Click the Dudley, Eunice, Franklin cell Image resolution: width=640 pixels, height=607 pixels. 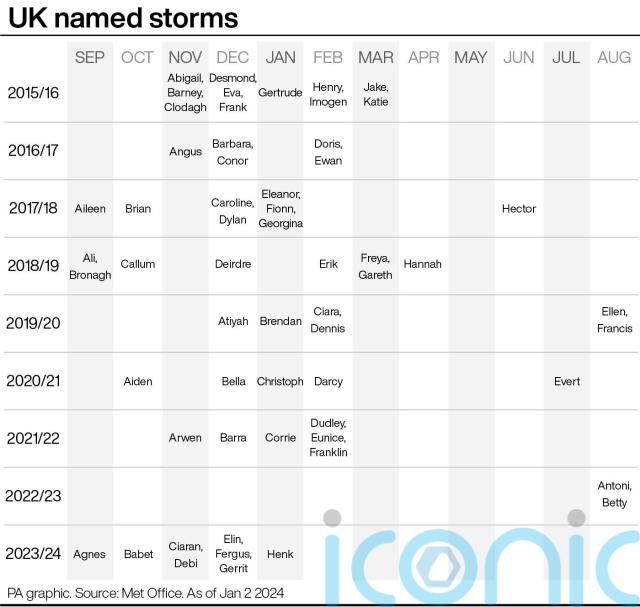click(328, 438)
